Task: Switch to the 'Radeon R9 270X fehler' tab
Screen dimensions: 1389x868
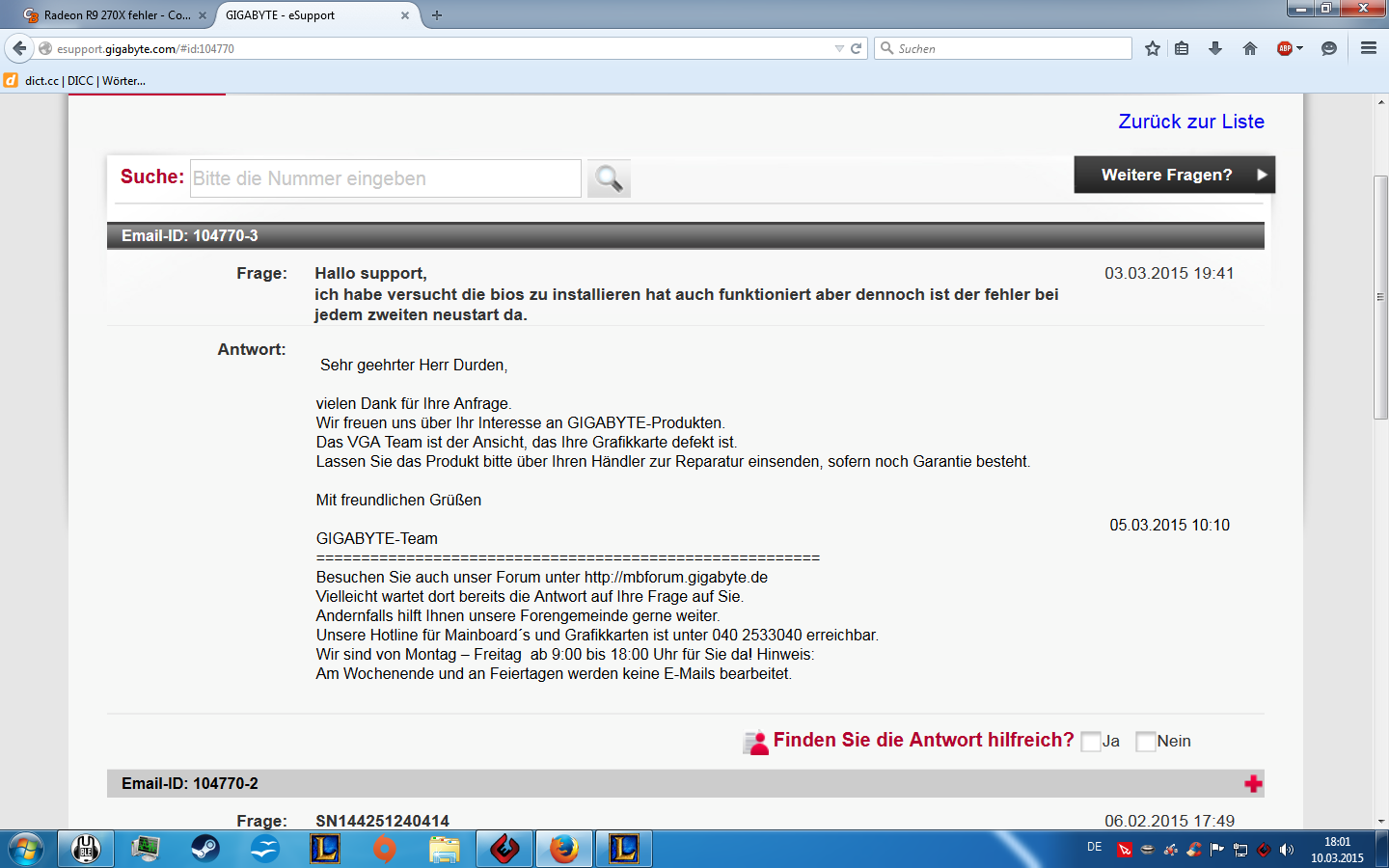Action: coord(117,15)
